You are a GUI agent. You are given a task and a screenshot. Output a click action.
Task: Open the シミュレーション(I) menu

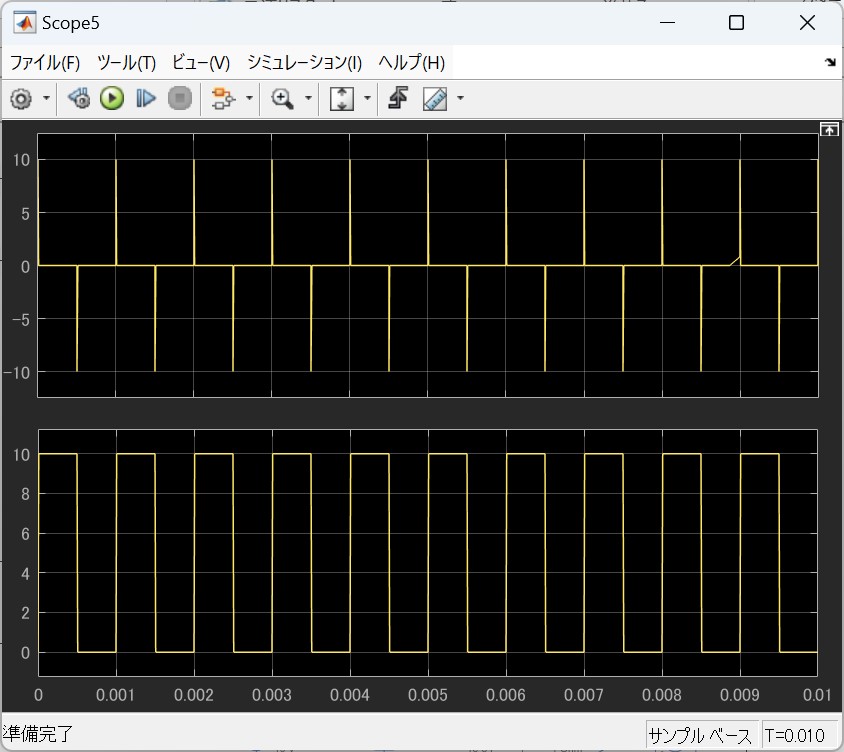pyautogui.click(x=304, y=62)
